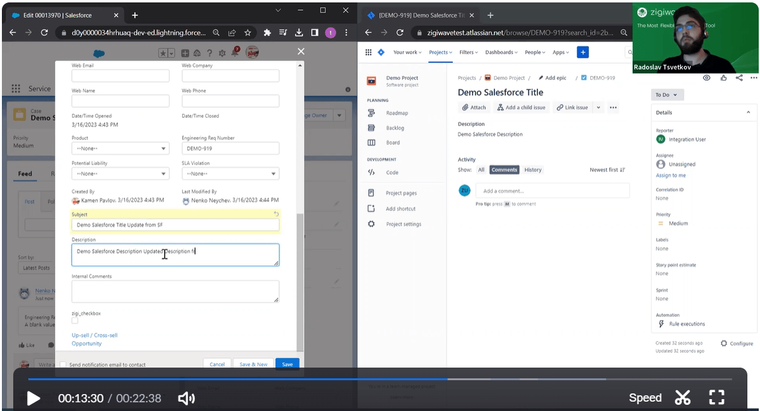Collapse the Details panel

748,112
